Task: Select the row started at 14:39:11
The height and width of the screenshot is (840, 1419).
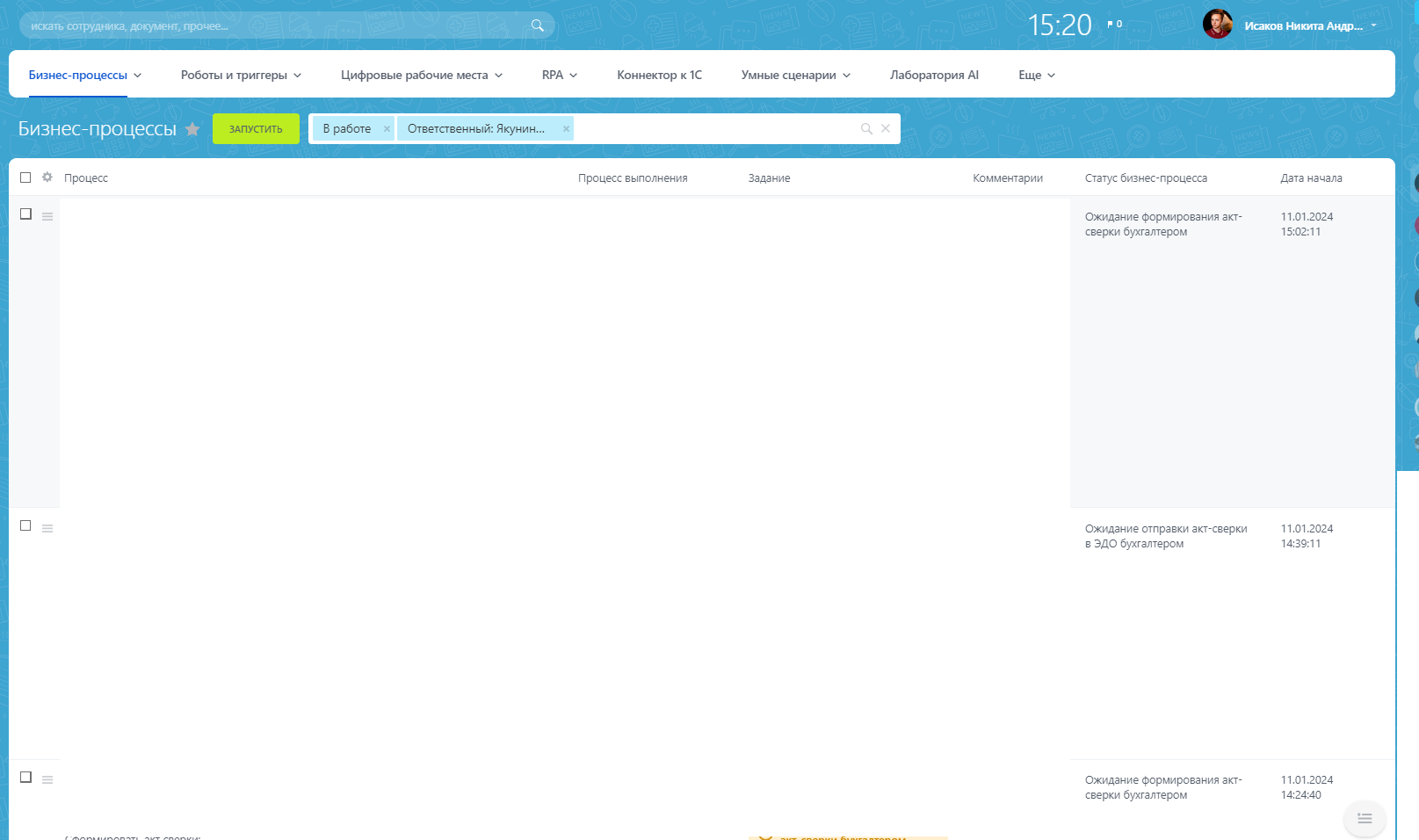Action: pos(25,525)
